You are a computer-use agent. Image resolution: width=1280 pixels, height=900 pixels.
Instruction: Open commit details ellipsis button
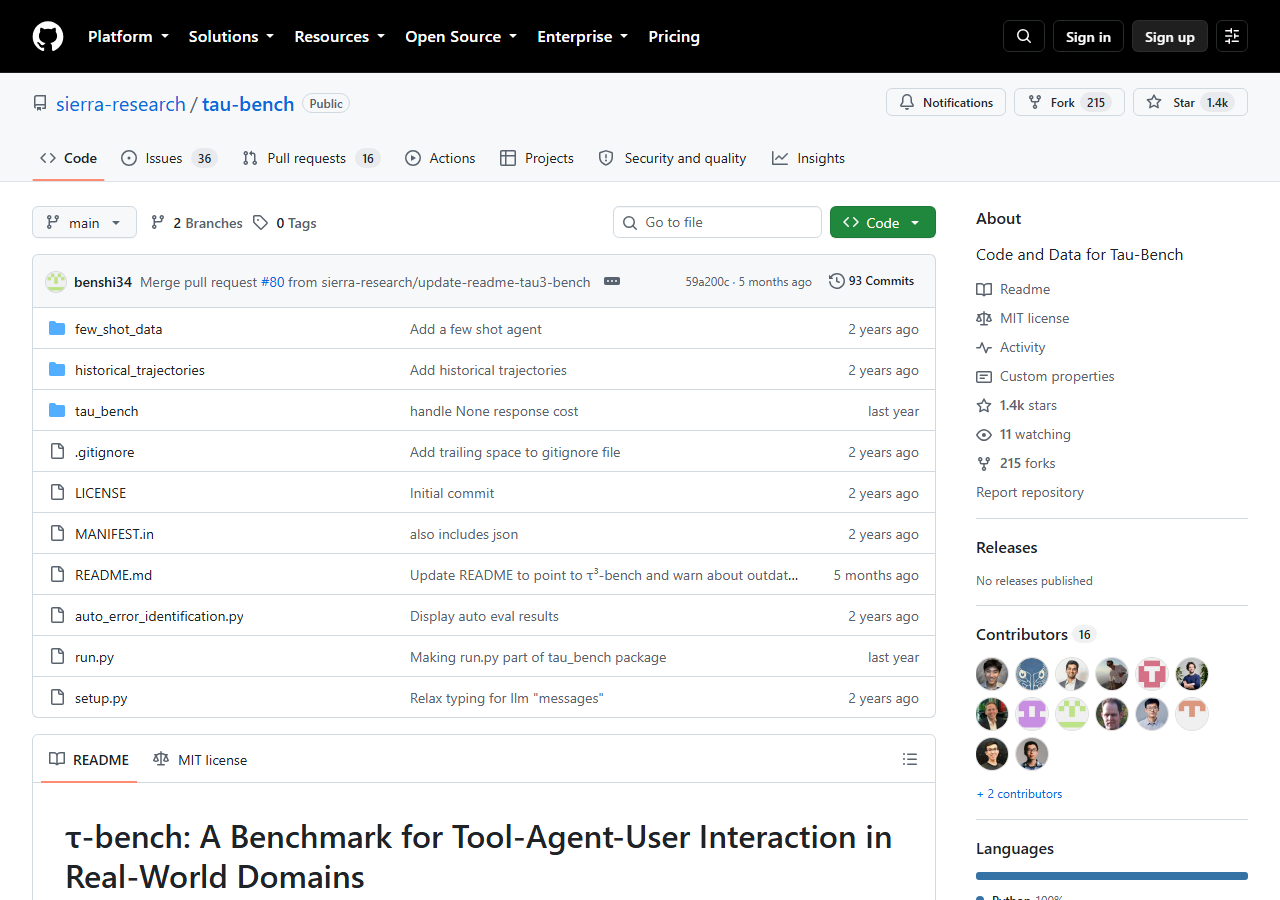tap(612, 281)
